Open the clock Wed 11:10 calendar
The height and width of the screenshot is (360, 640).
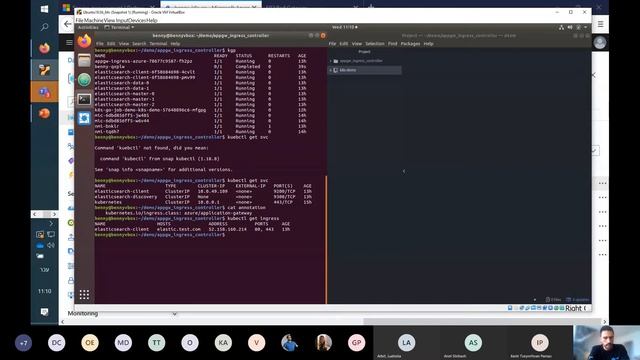click(x=344, y=27)
